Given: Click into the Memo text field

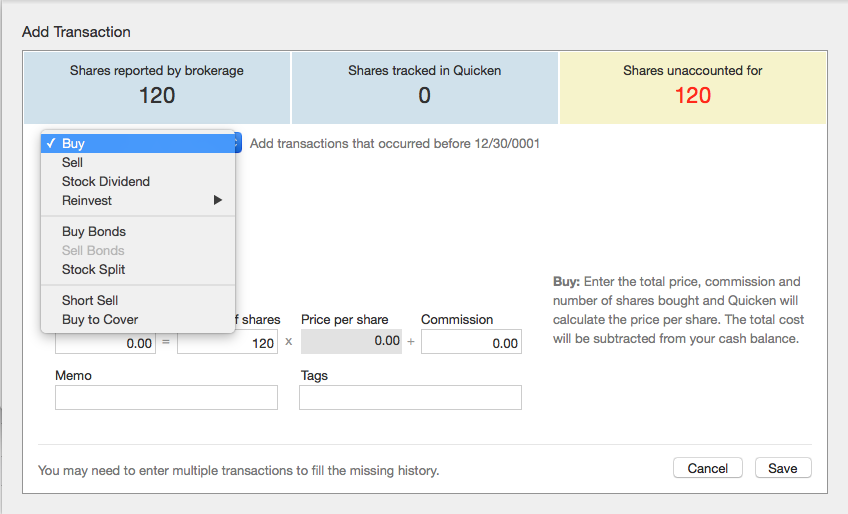Looking at the screenshot, I should (166, 398).
